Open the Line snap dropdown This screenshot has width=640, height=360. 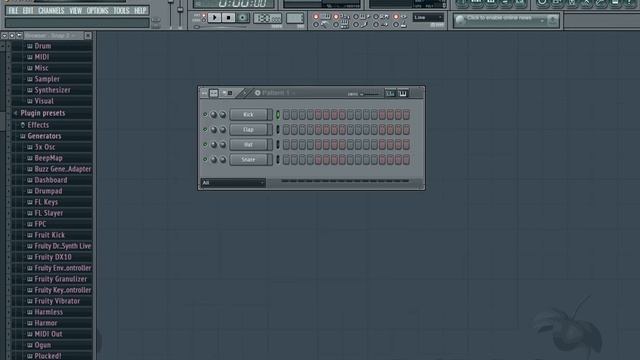[x=428, y=18]
